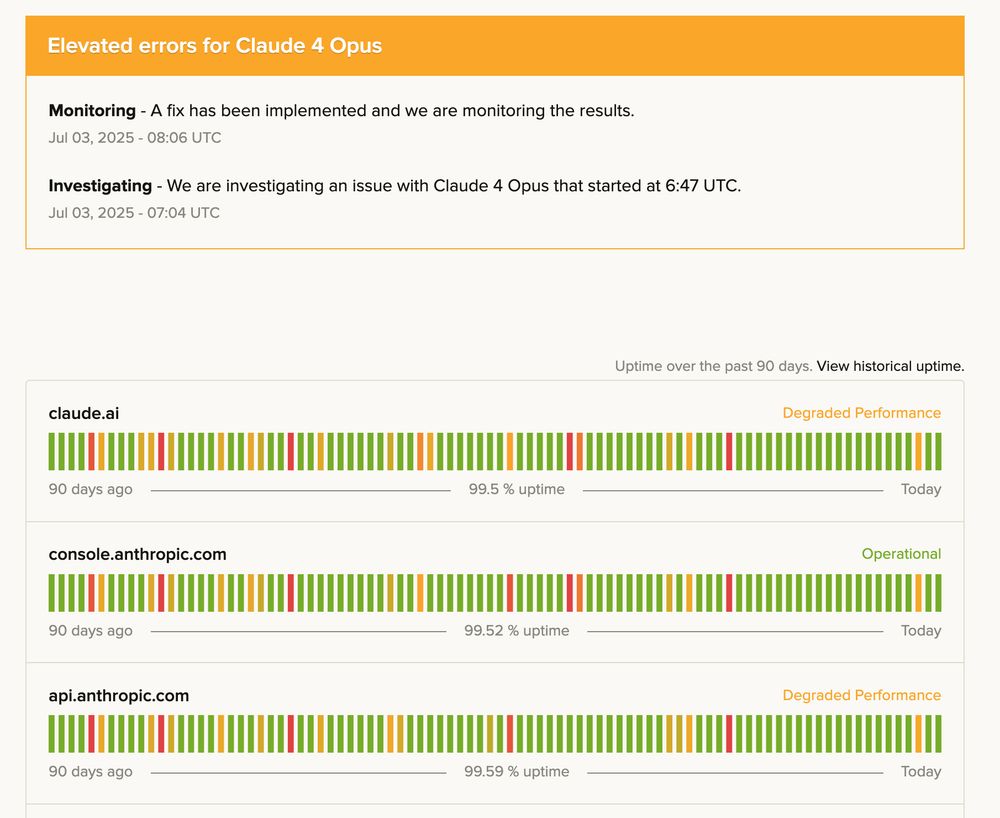
Task: Open the 'Elevated errors for Claude 4 Opus' incident
Action: pyautogui.click(x=214, y=46)
